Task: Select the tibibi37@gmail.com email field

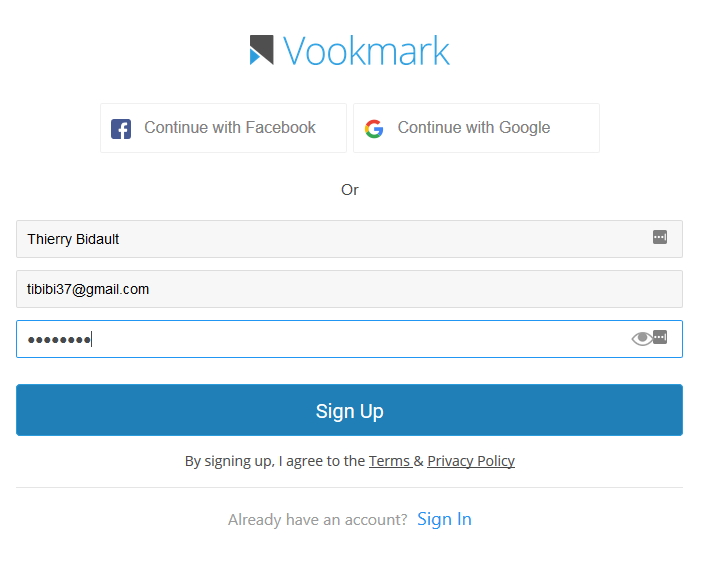Action: pos(349,289)
